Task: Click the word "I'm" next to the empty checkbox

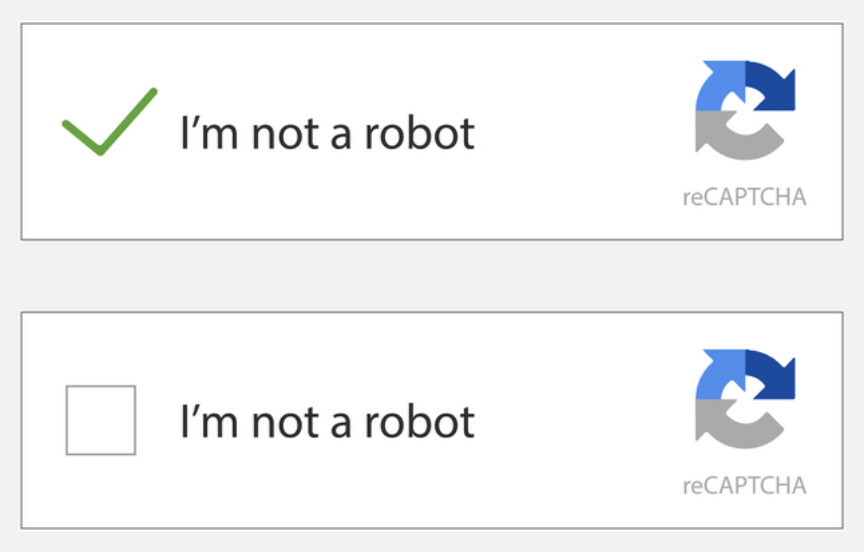Action: point(210,421)
